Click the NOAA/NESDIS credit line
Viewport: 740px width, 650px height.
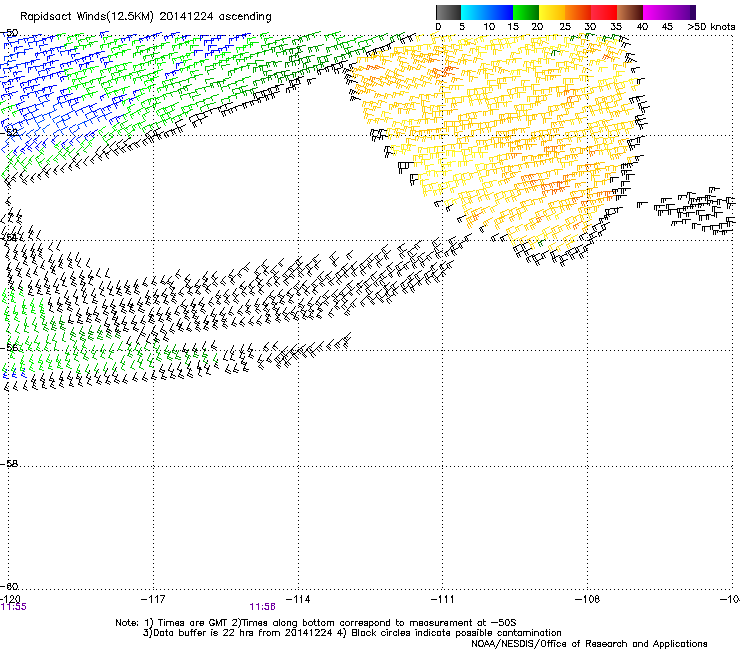coord(589,644)
